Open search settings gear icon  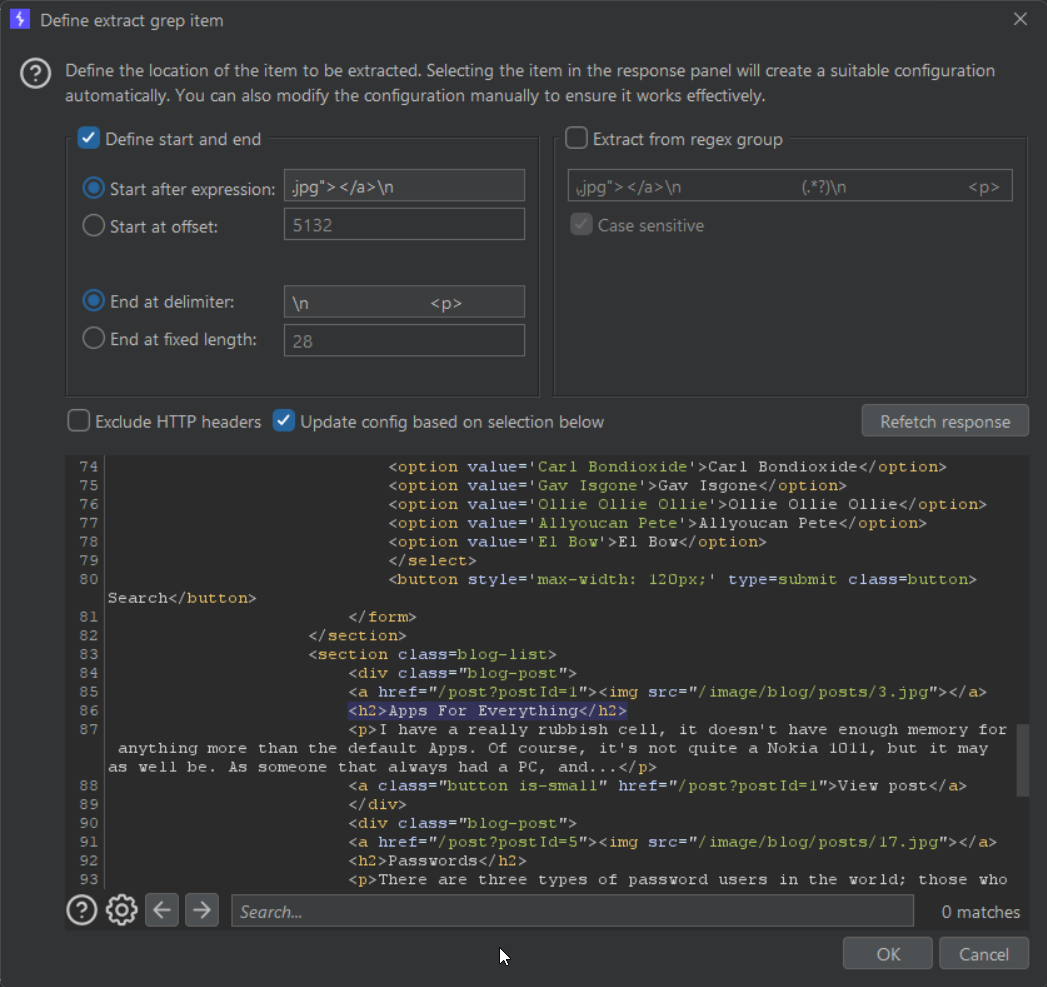(122, 910)
